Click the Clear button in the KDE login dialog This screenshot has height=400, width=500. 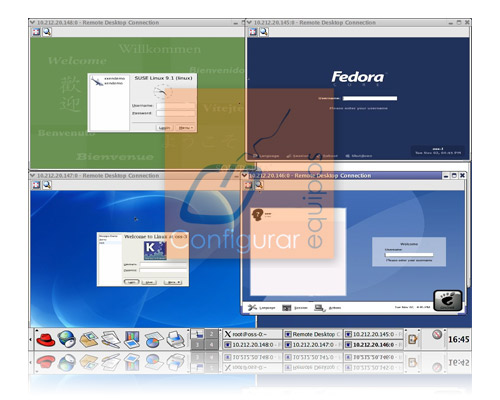tap(149, 282)
